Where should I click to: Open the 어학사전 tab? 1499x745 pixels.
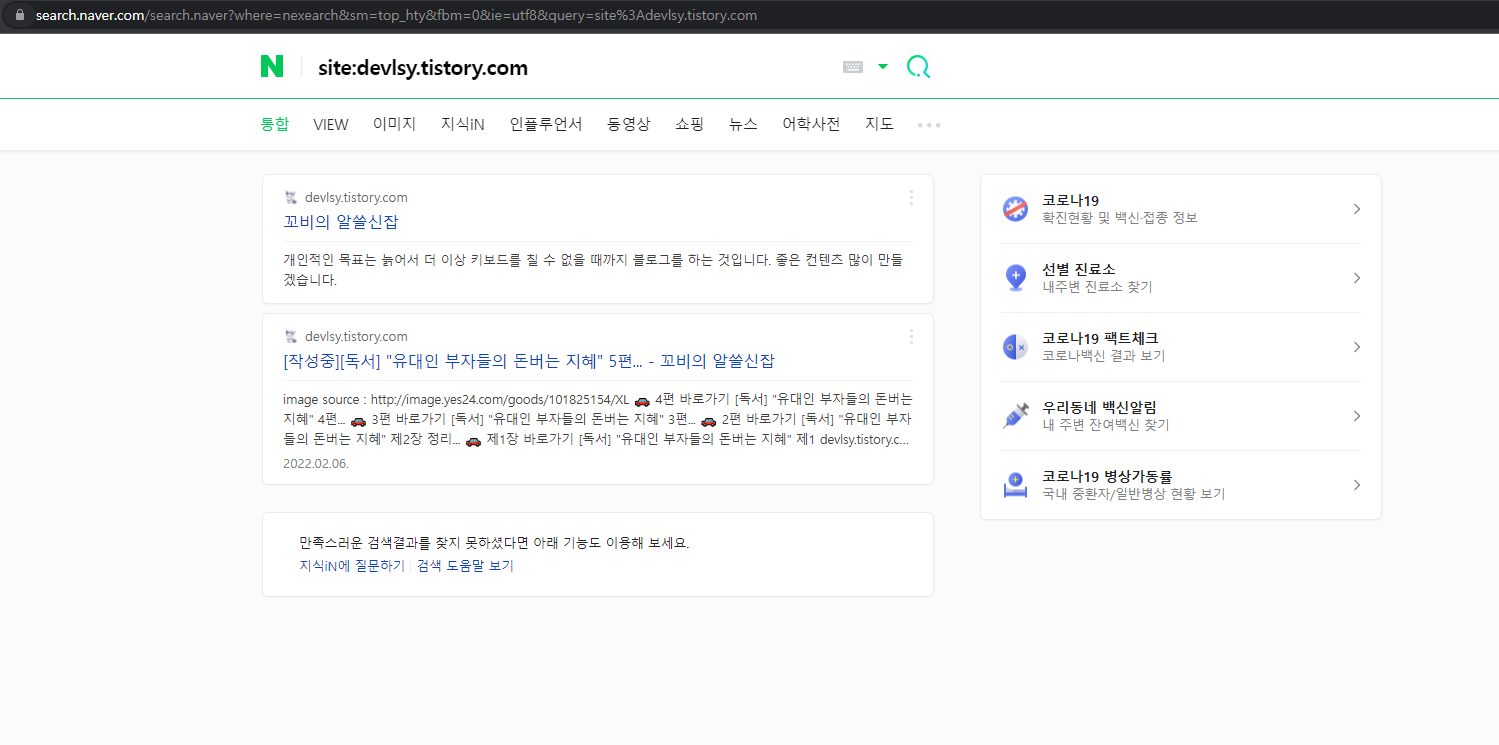click(811, 124)
